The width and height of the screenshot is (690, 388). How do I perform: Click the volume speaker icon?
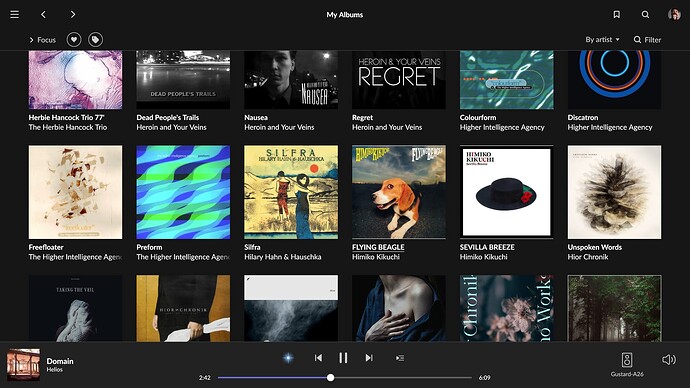click(x=668, y=359)
